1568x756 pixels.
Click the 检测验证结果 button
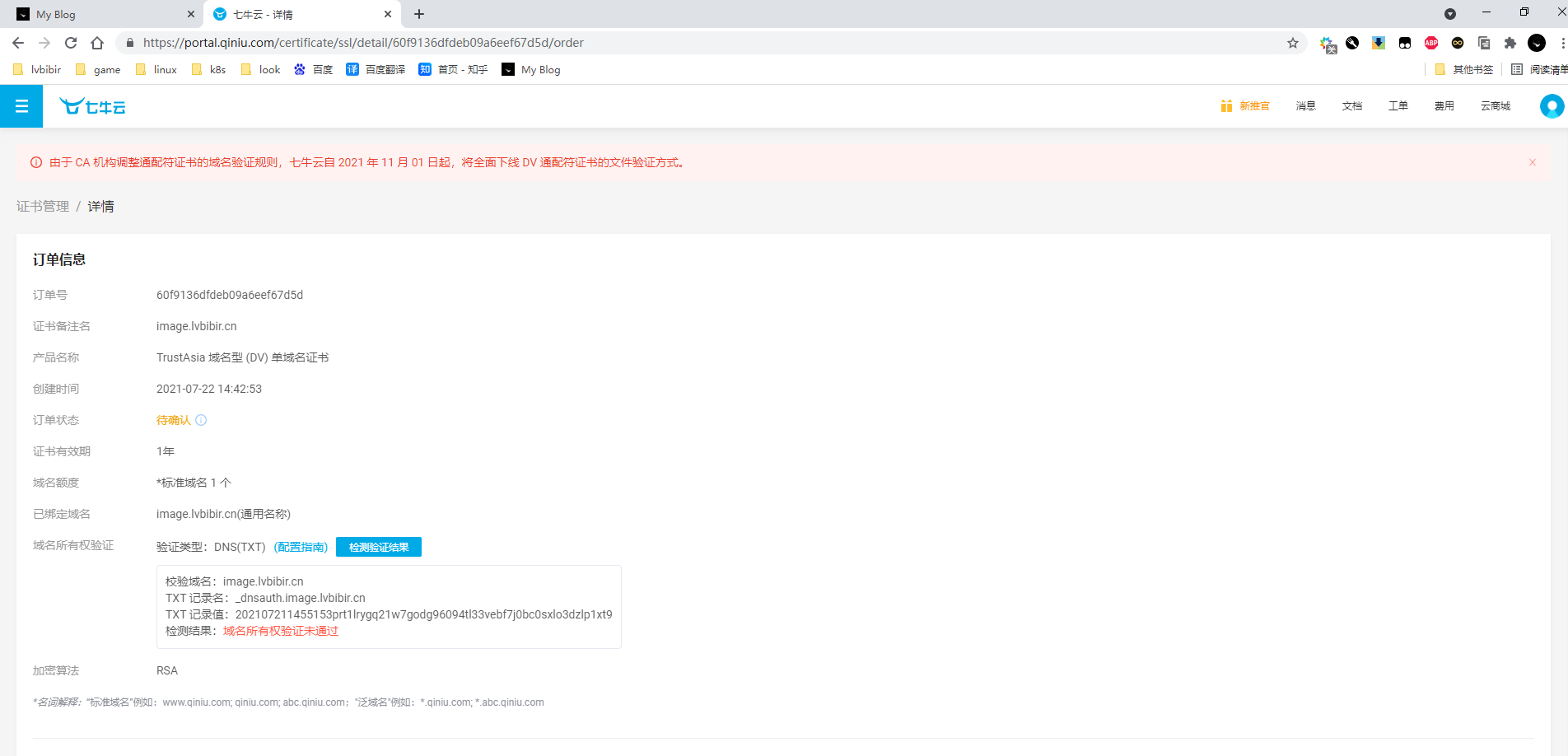(x=379, y=547)
